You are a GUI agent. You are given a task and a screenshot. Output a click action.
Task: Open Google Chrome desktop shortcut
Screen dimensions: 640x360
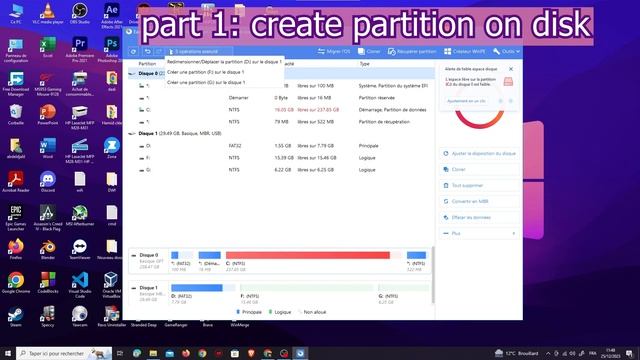click(x=16, y=283)
